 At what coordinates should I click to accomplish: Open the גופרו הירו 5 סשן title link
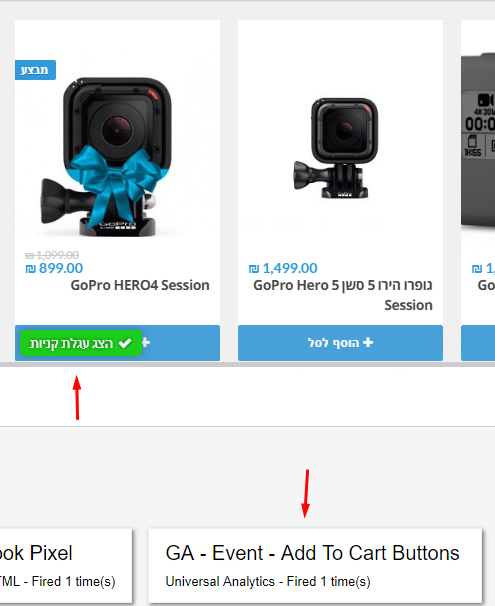[x=342, y=295]
